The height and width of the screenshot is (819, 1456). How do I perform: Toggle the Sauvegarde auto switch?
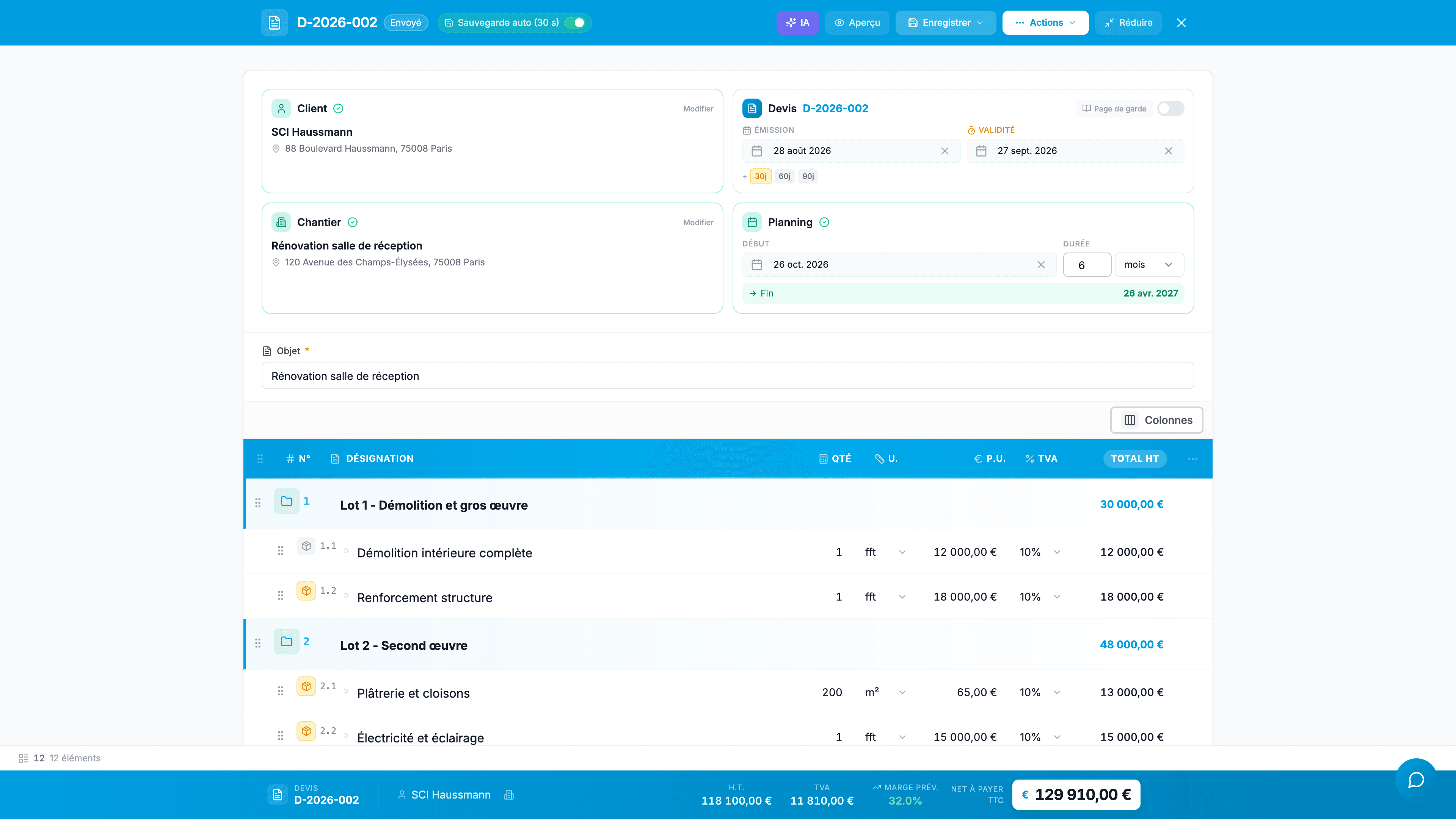click(576, 23)
